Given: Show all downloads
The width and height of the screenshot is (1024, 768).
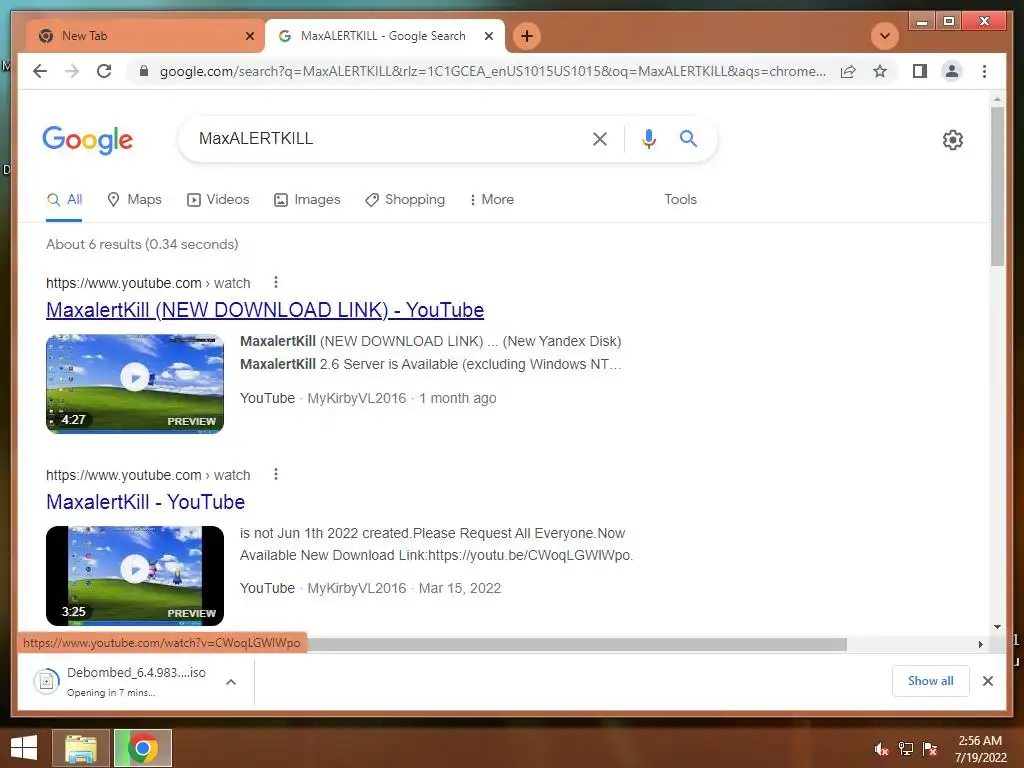Looking at the screenshot, I should click(930, 681).
